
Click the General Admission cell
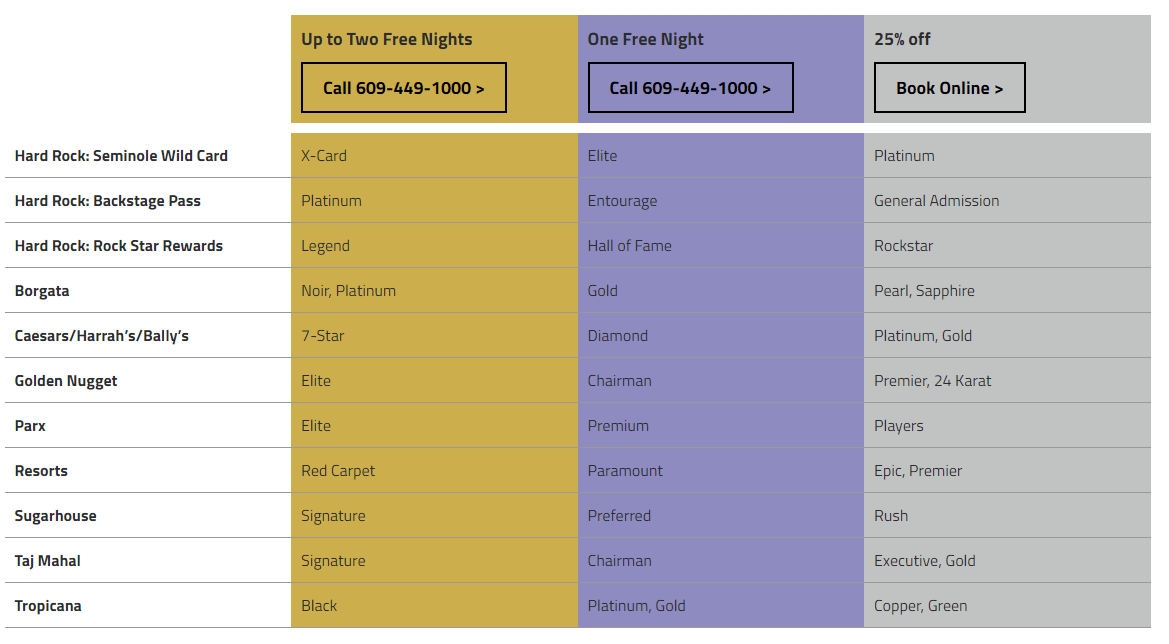[936, 201]
